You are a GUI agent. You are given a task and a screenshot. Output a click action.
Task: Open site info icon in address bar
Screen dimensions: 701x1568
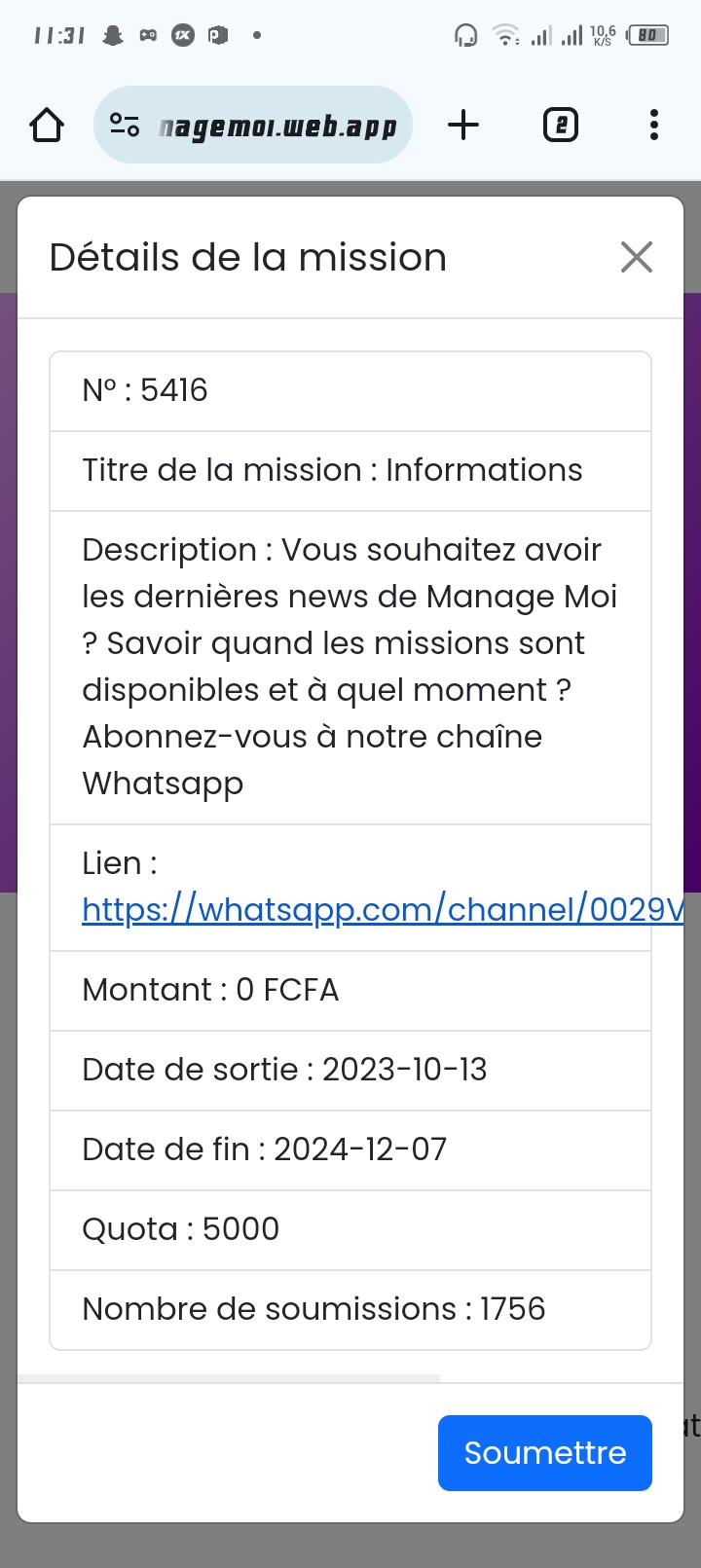[125, 125]
